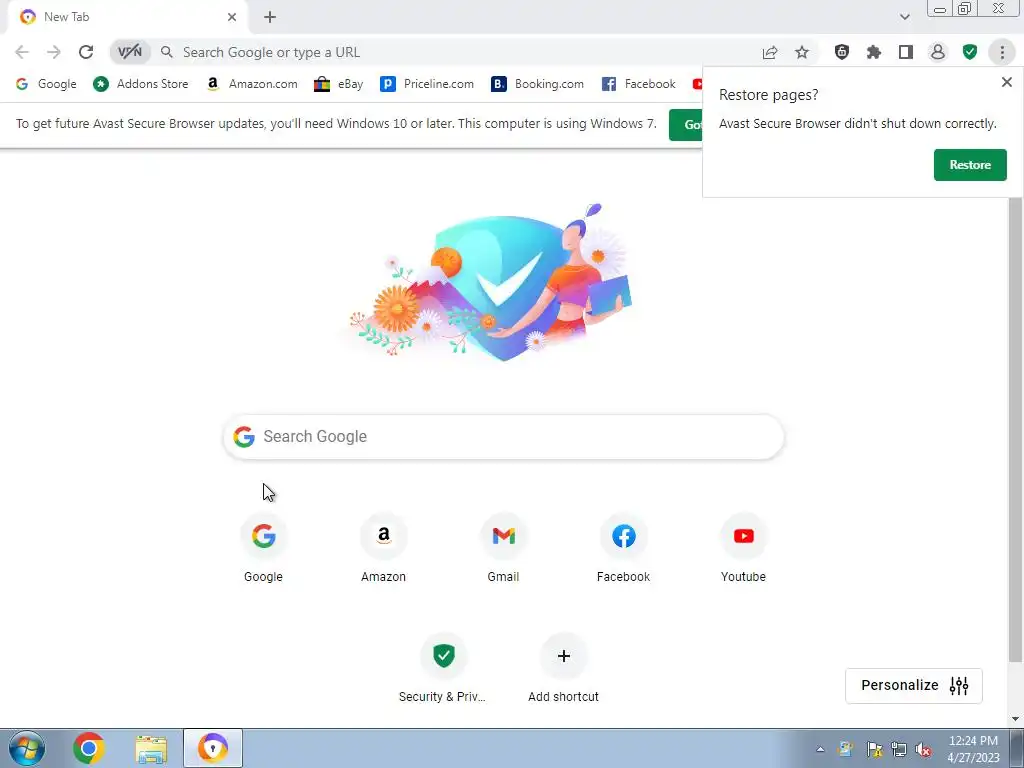Open Chrome from the taskbar
The height and width of the screenshot is (768, 1024).
(x=88, y=748)
